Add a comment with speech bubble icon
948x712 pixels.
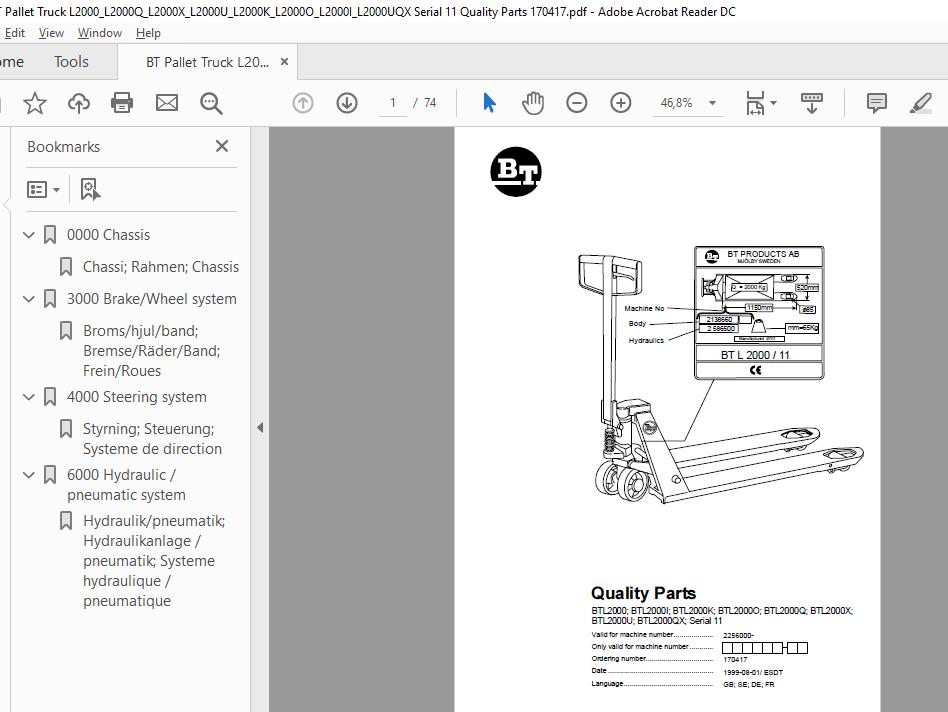click(x=877, y=103)
